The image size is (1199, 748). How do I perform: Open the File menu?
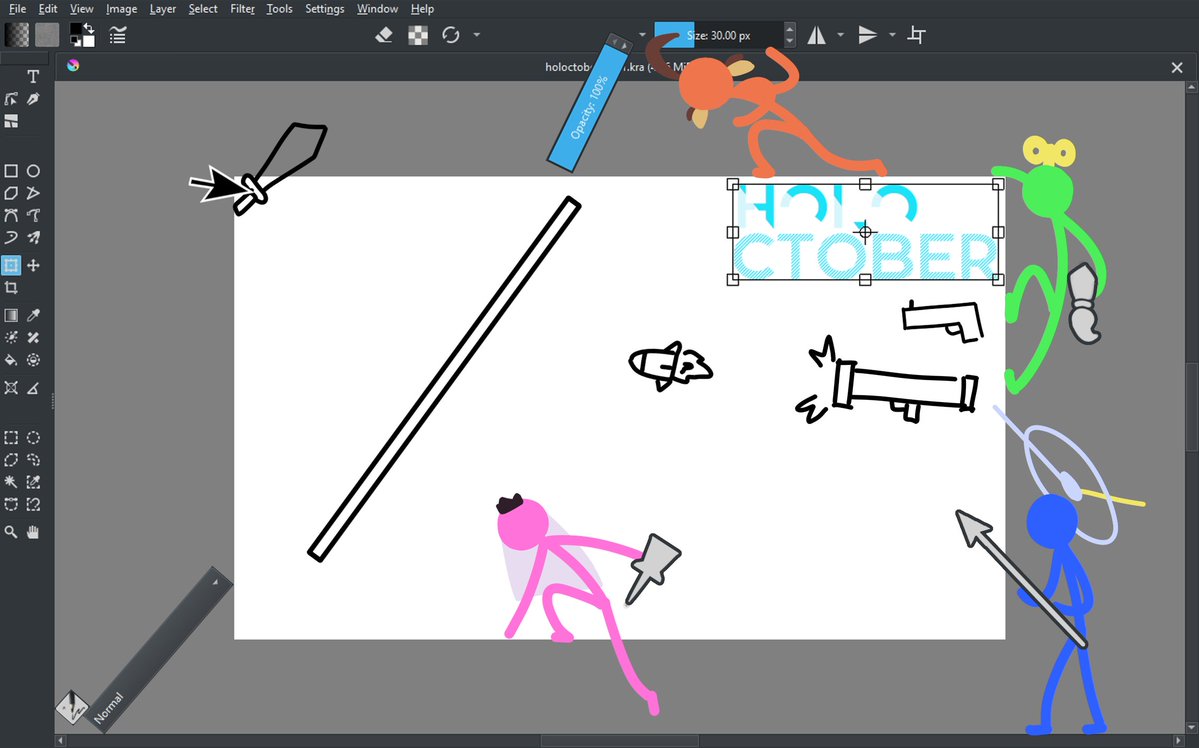[x=17, y=8]
